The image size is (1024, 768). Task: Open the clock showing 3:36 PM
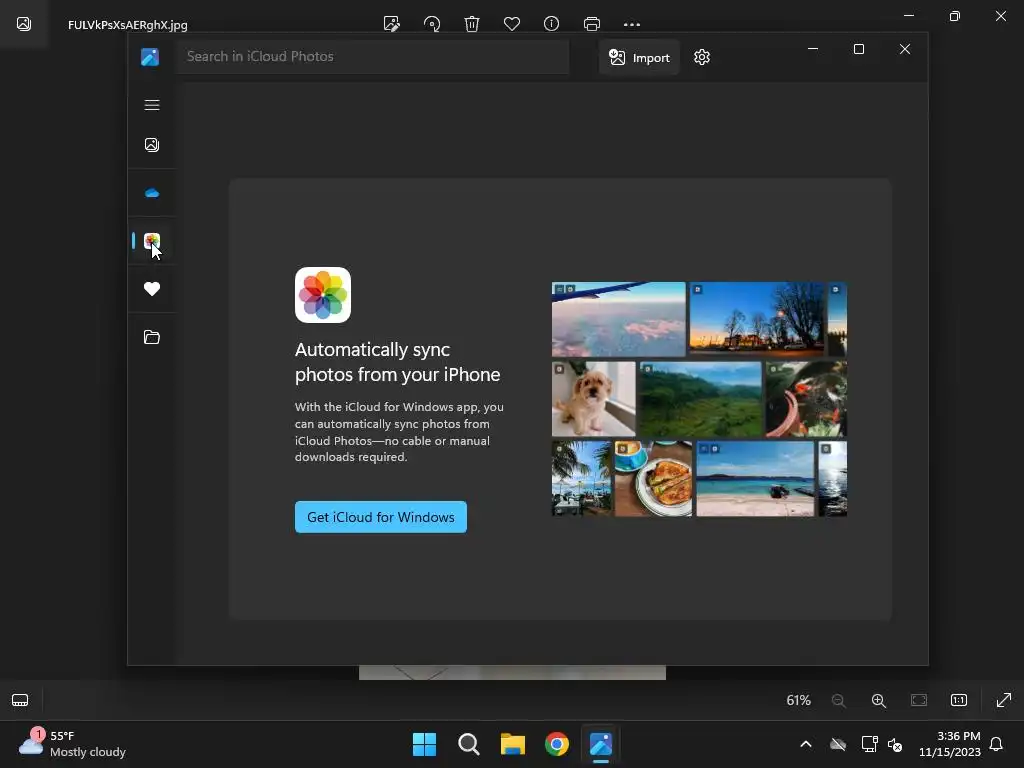950,744
